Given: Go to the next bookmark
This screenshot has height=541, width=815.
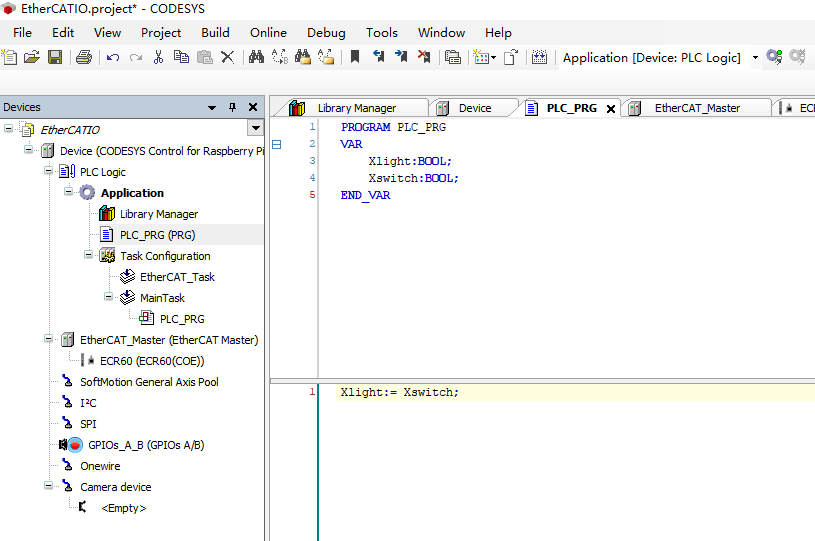Looking at the screenshot, I should [x=401, y=57].
